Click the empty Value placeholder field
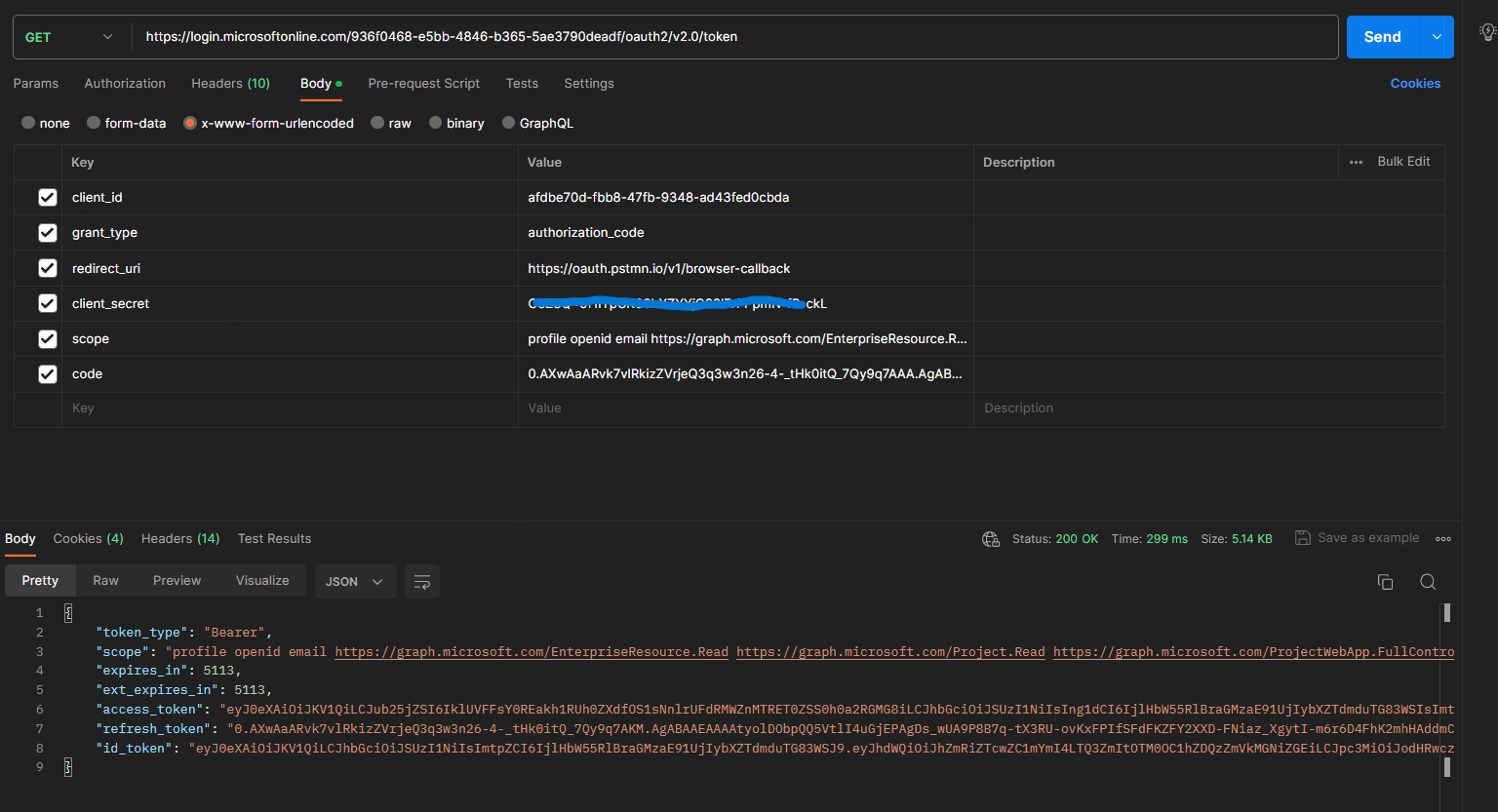Screen dimensions: 1498x812 746,409
